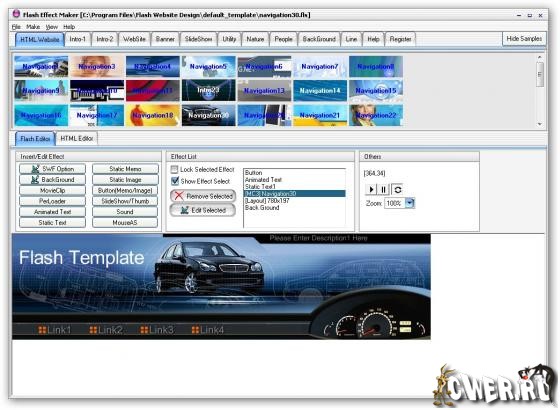This screenshot has width=560, height=410.
Task: Enable Lock Selected Effect checkbox
Action: click(x=174, y=169)
